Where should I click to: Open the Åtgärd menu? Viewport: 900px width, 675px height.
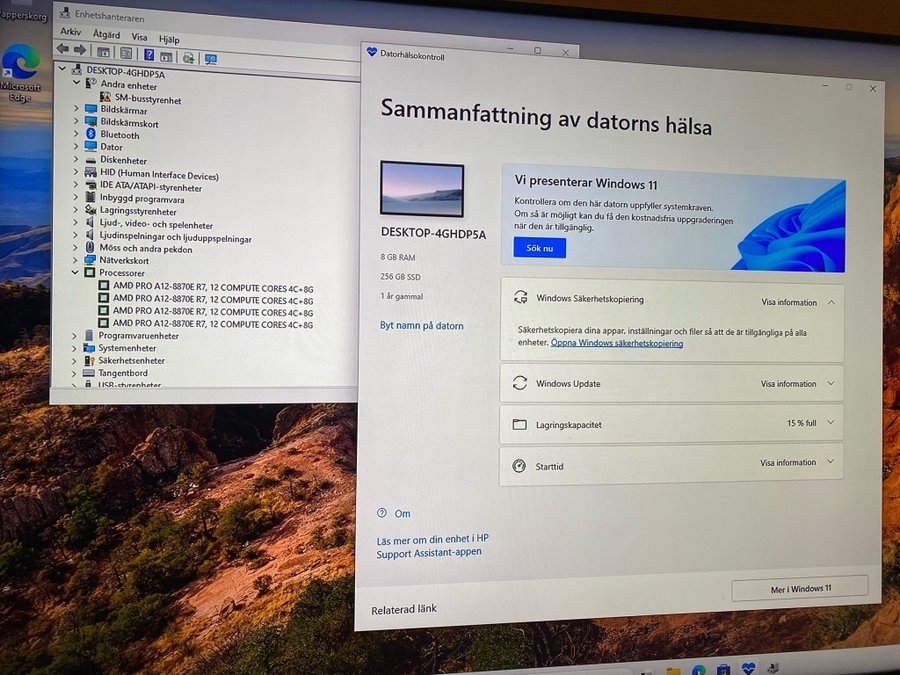point(106,33)
